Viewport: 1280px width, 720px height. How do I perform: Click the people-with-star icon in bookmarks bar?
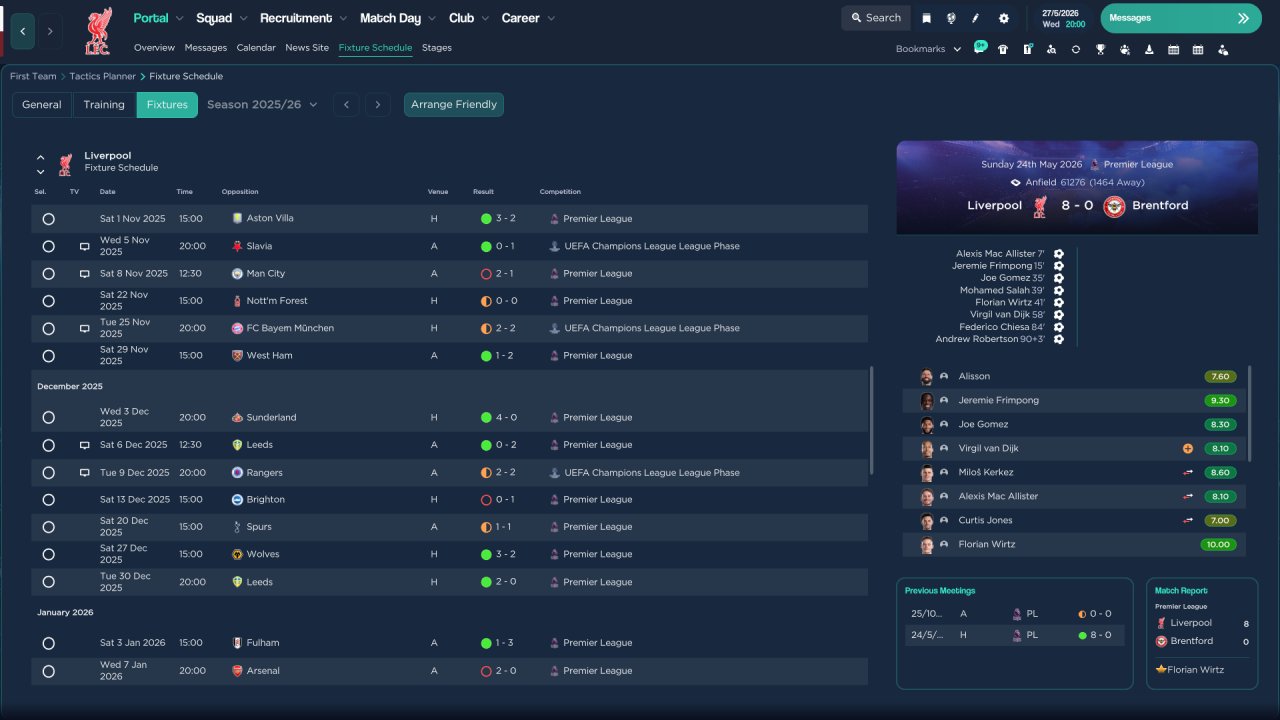(x=1125, y=49)
